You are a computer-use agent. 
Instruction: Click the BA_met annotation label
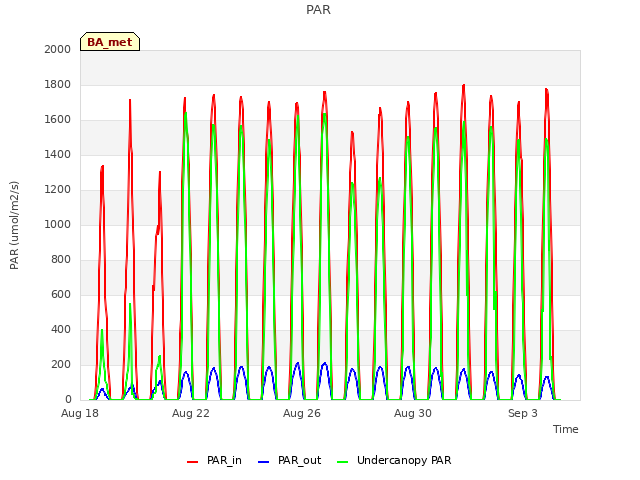110,42
